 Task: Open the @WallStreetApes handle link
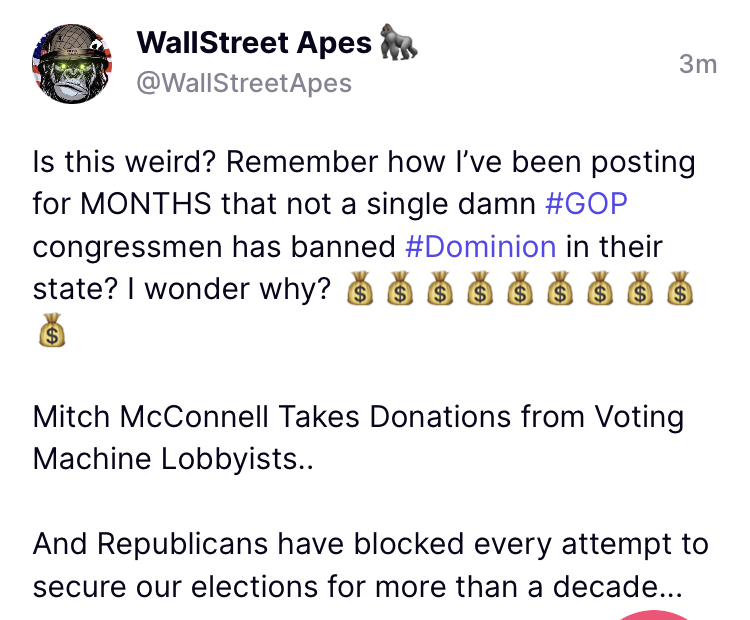pyautogui.click(x=244, y=83)
